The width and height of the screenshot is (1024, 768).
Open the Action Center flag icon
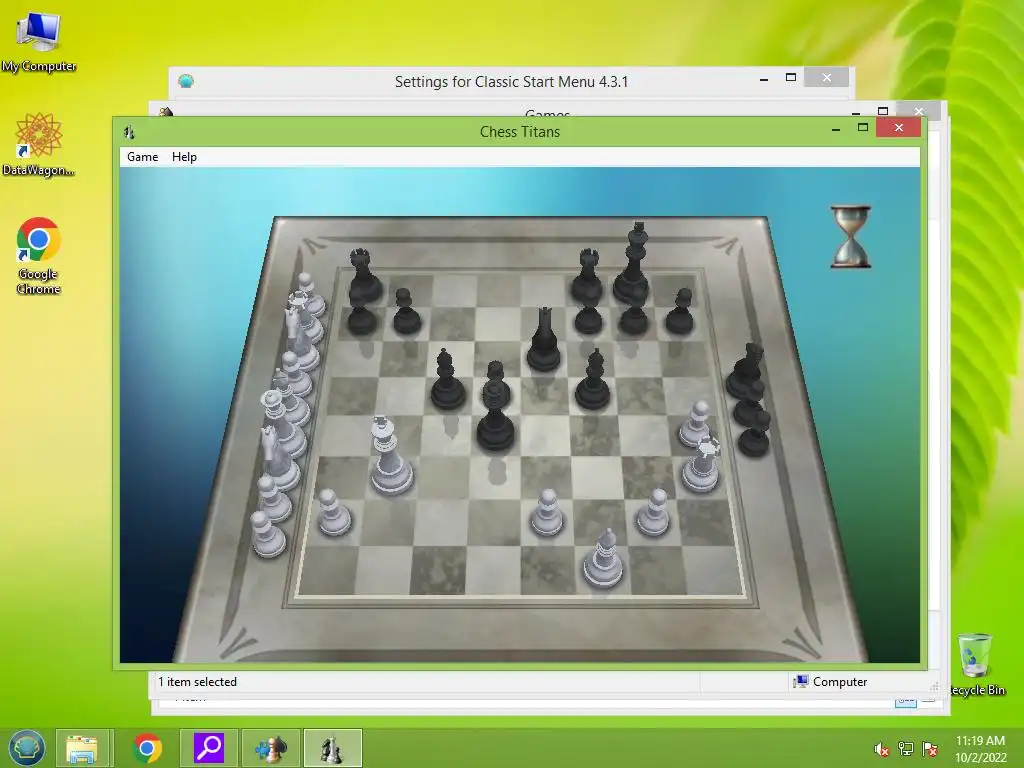(x=930, y=750)
